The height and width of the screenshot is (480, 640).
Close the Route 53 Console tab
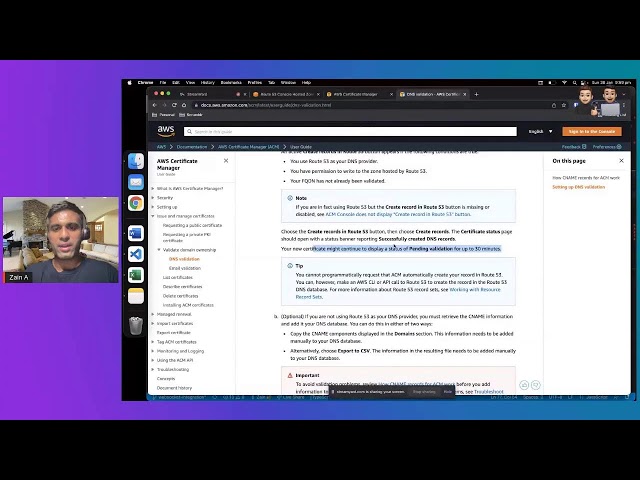[x=318, y=94]
